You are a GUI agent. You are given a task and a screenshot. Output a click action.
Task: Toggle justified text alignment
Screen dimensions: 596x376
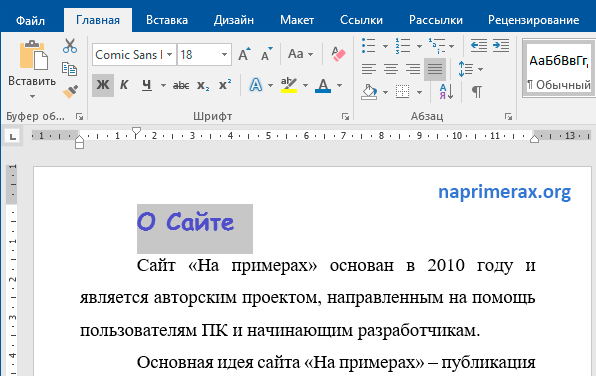pos(435,69)
